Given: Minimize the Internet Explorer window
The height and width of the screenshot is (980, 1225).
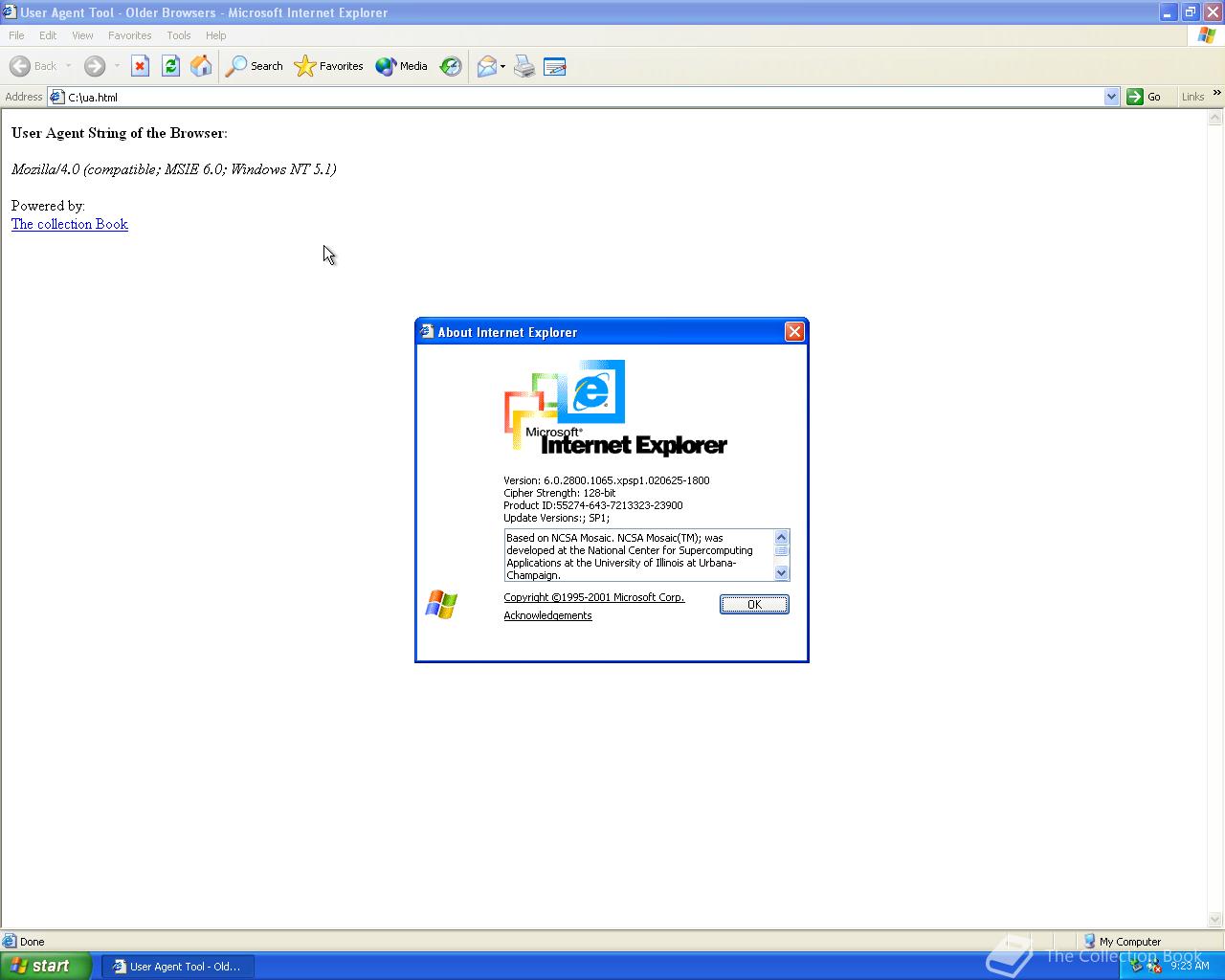Looking at the screenshot, I should (x=1168, y=12).
